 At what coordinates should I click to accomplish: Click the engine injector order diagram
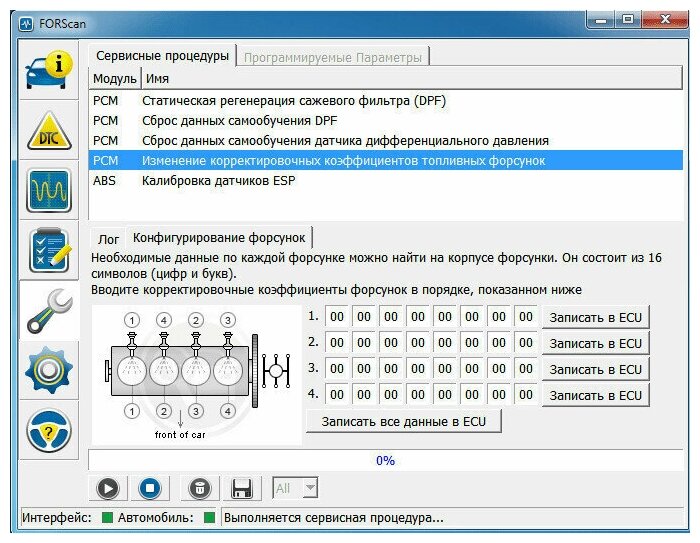coord(197,375)
